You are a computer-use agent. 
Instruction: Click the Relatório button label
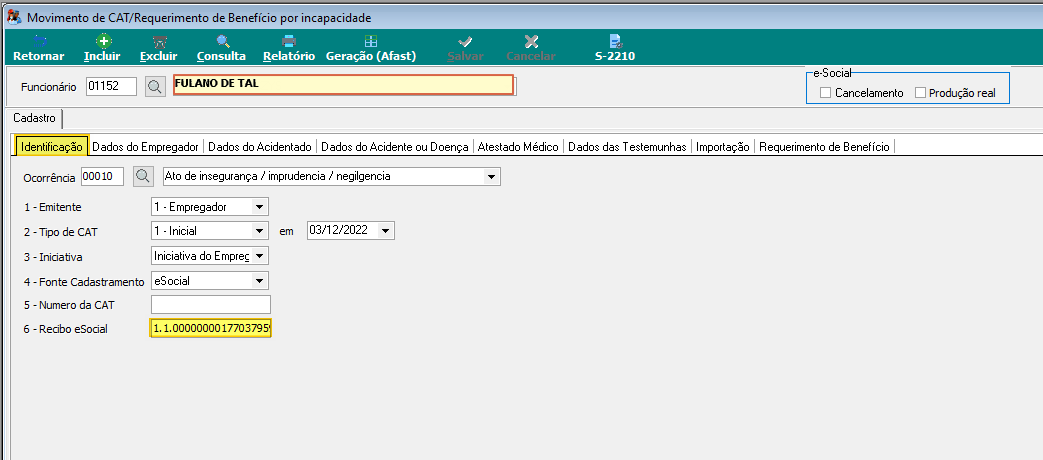click(289, 56)
